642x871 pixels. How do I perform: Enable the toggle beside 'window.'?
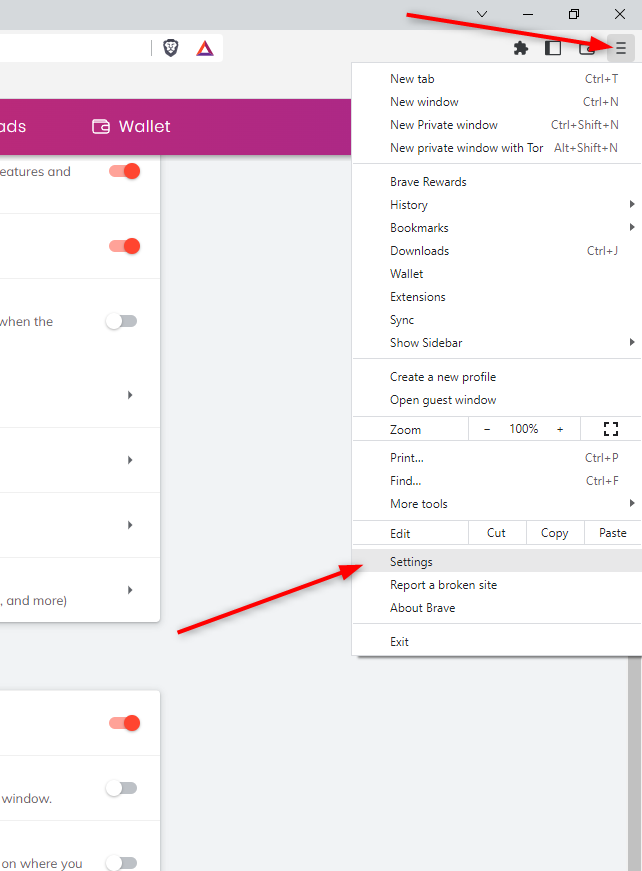(122, 788)
